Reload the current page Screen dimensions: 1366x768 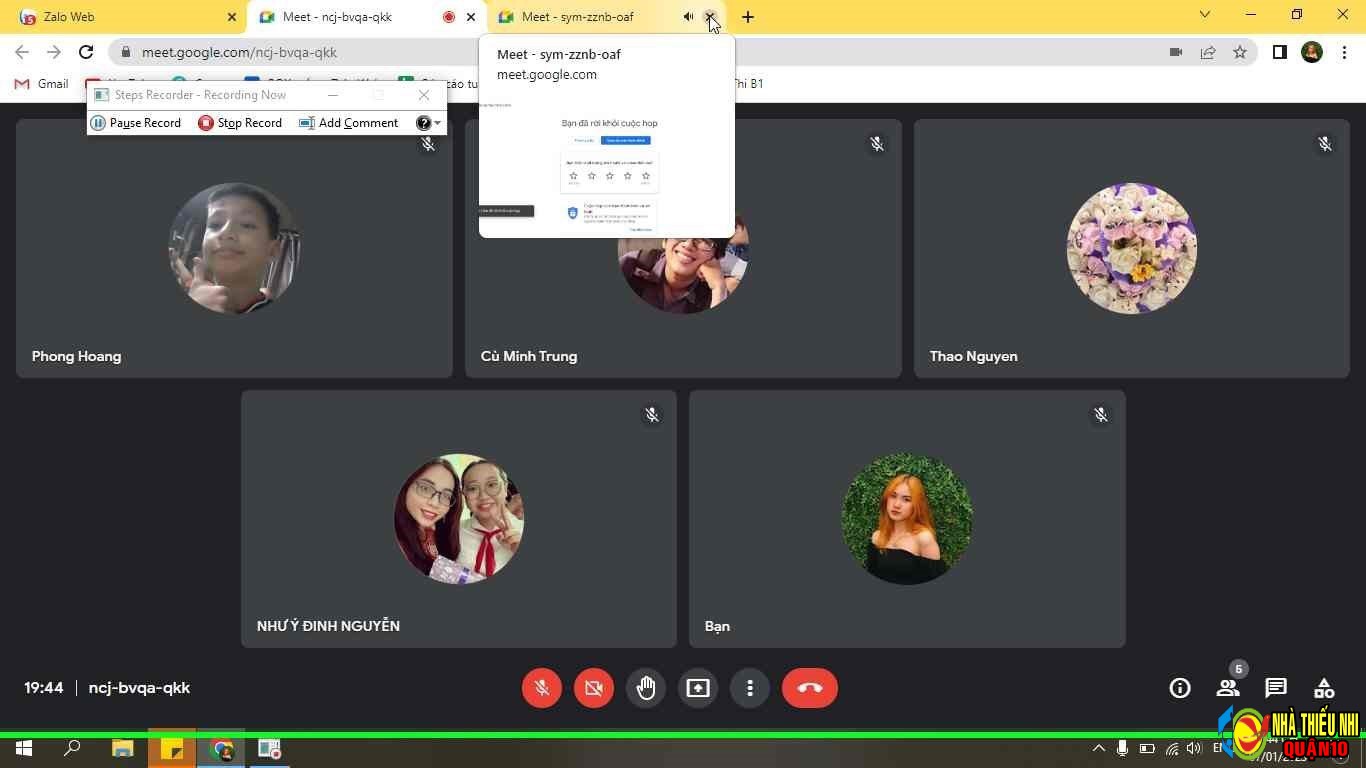(x=86, y=52)
